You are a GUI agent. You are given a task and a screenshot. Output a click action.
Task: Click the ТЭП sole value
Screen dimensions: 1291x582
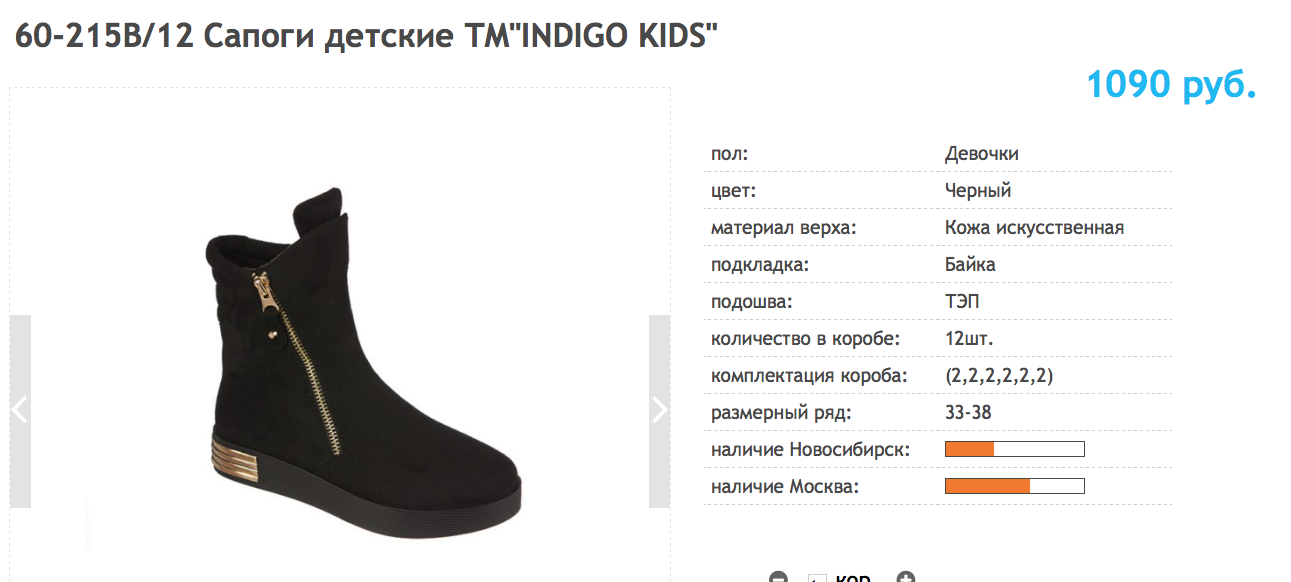click(x=964, y=301)
